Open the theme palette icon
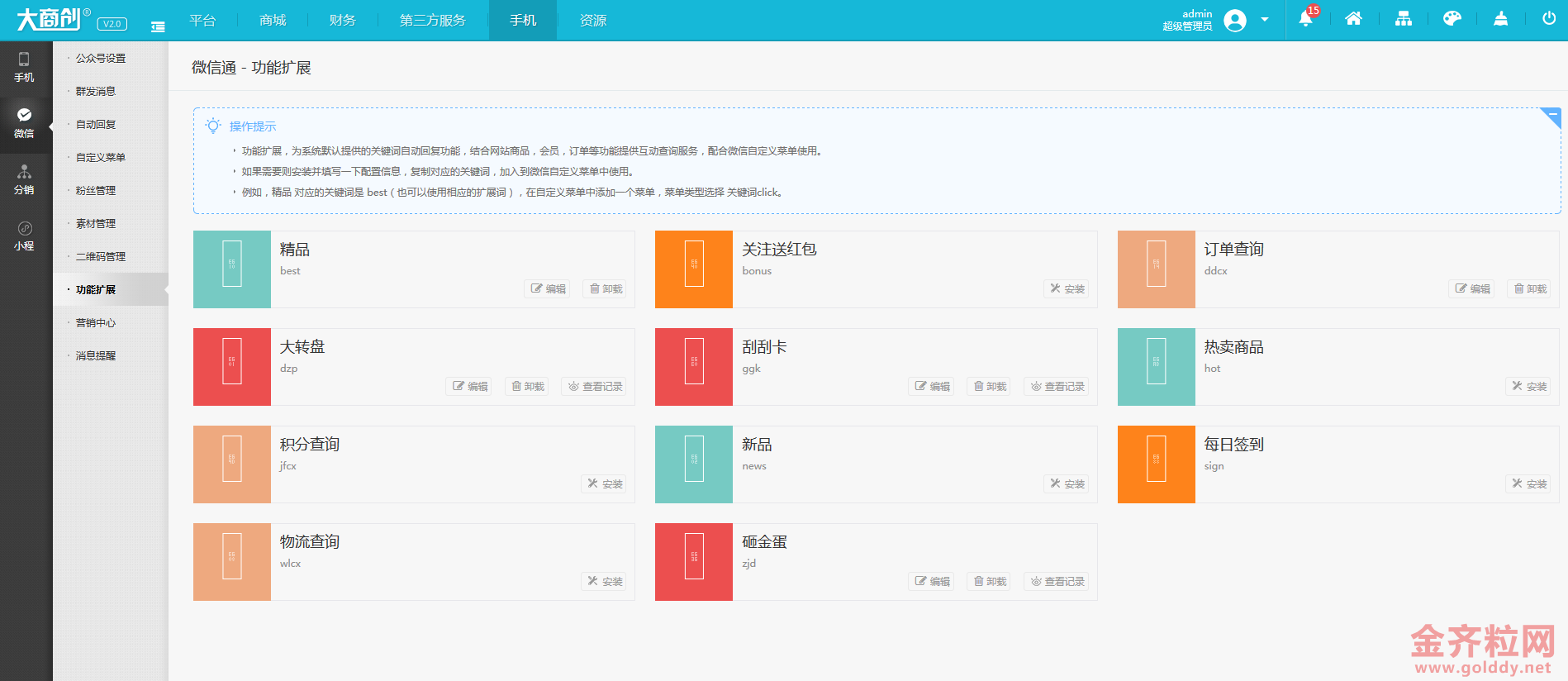This screenshot has height=681, width=1568. click(1452, 19)
